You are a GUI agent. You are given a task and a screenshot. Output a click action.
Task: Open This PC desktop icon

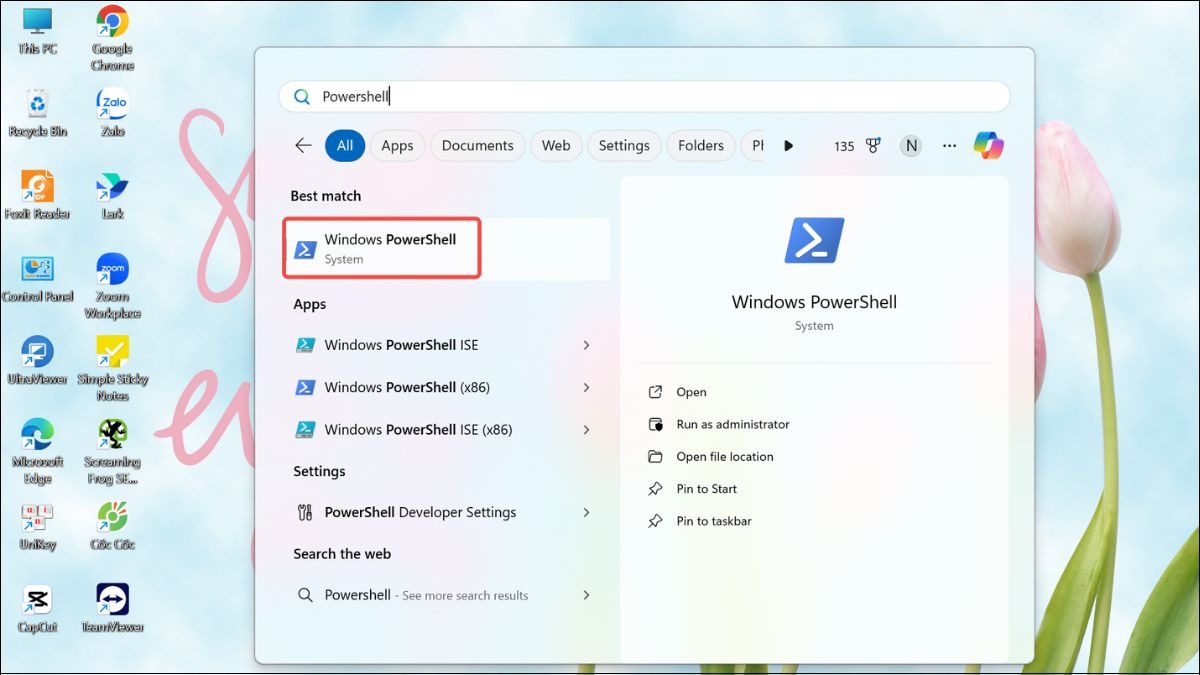coord(37,30)
